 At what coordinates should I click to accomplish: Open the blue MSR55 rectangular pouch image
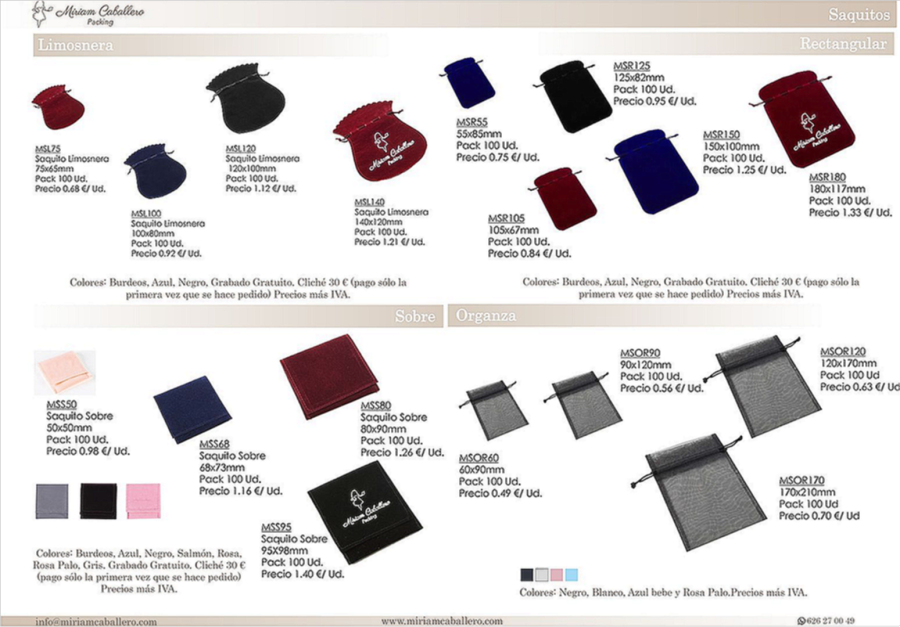click(x=468, y=83)
